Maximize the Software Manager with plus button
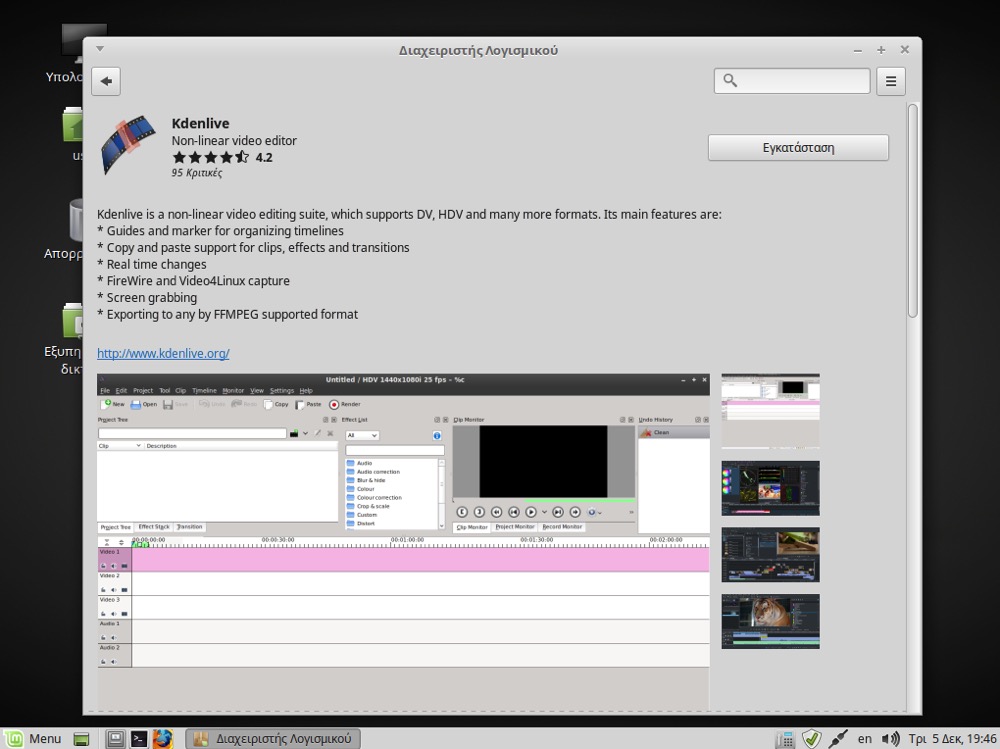The height and width of the screenshot is (749, 1000). [x=881, y=50]
